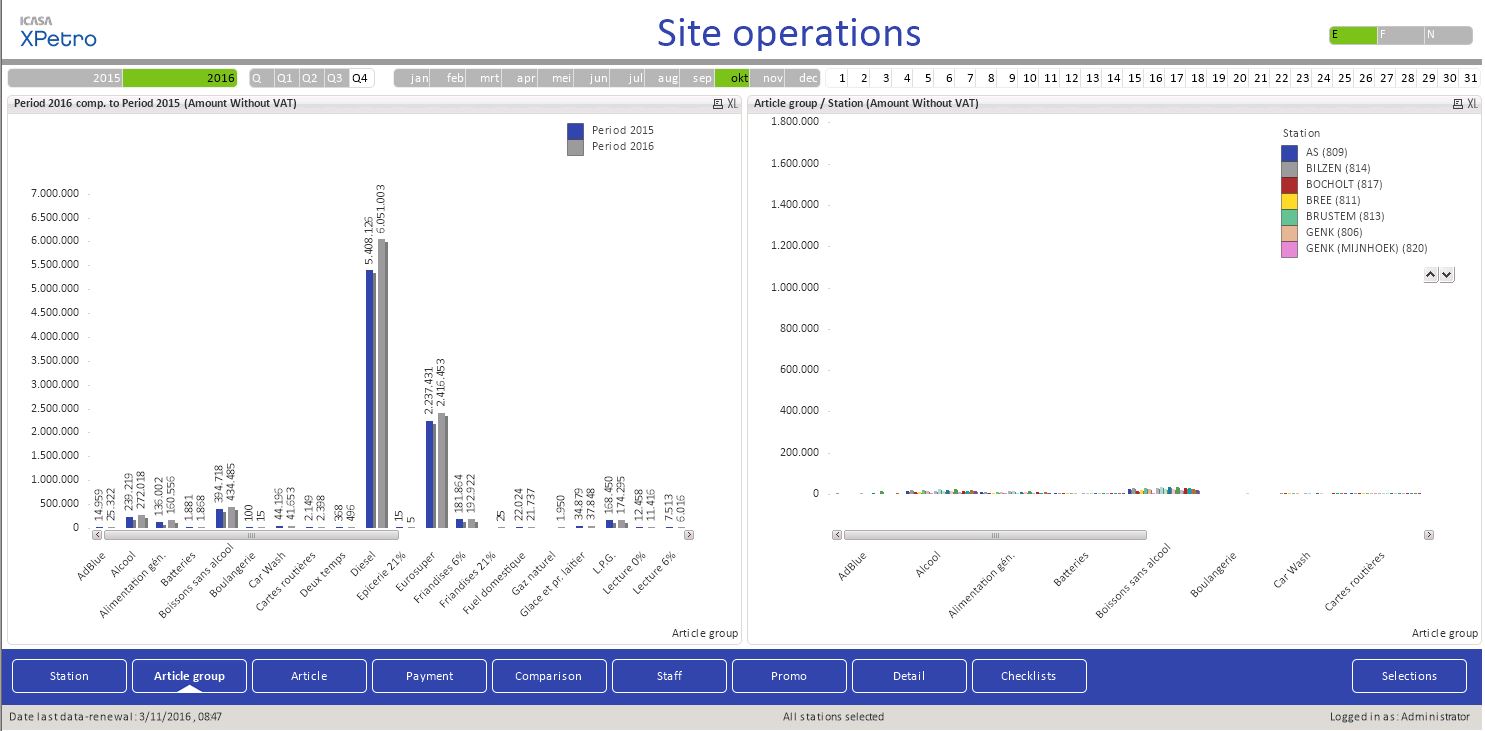1485x731 pixels.
Task: Open the Checklists tab
Action: coord(1029,676)
